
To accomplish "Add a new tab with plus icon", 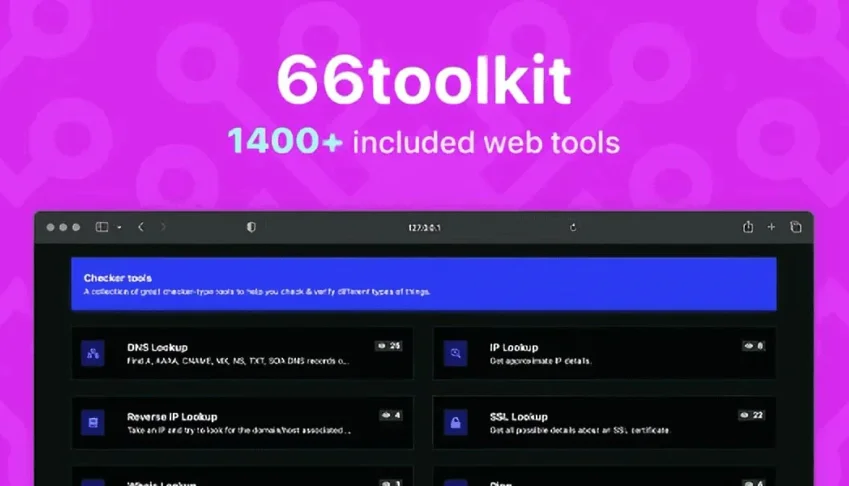I will [771, 227].
